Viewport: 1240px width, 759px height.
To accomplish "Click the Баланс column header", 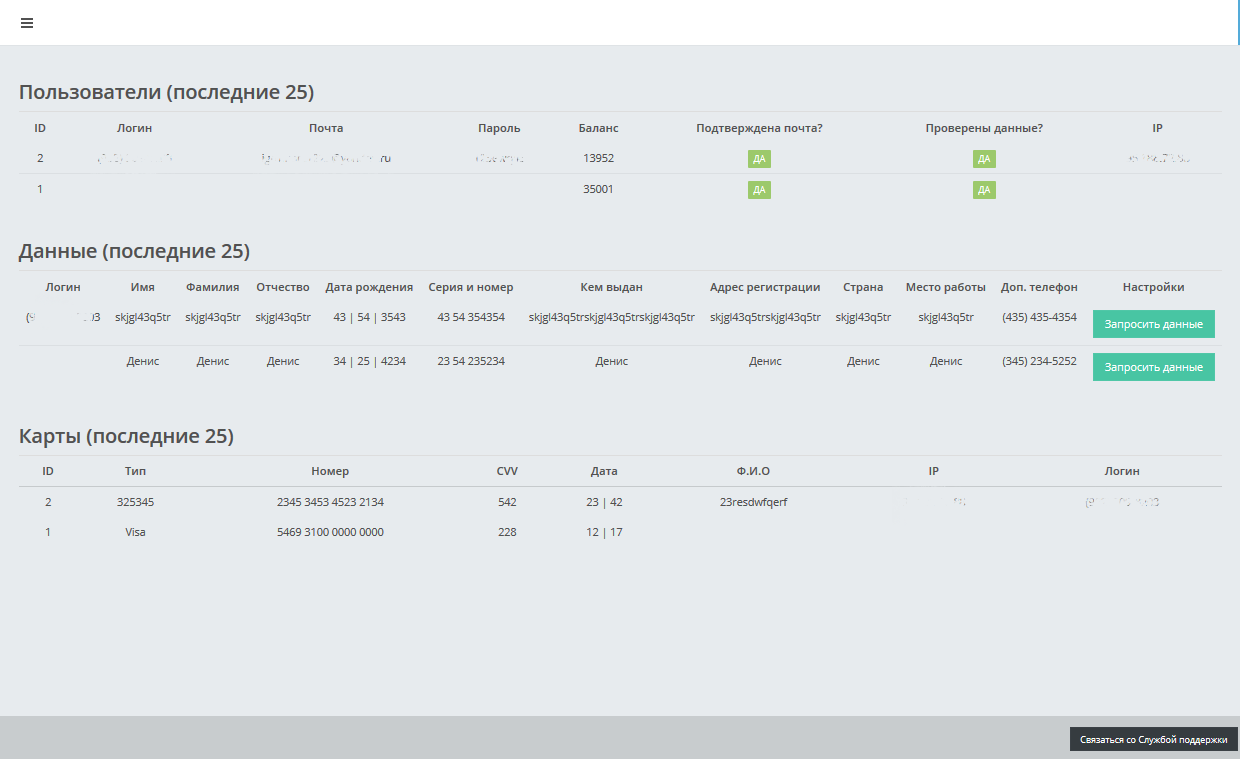I will [598, 128].
